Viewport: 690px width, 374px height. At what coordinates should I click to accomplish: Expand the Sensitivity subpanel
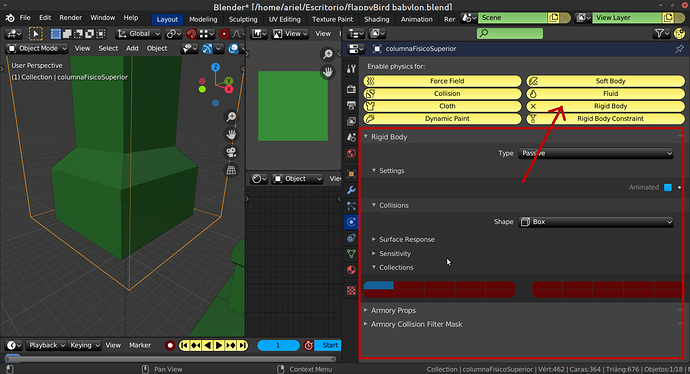click(x=374, y=253)
